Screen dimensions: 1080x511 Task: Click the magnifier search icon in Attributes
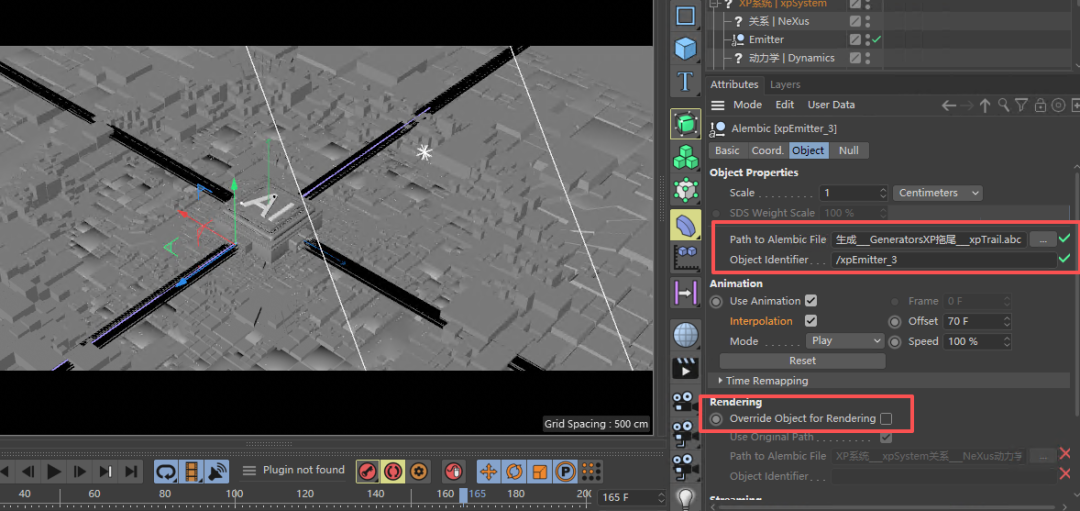tap(1004, 105)
